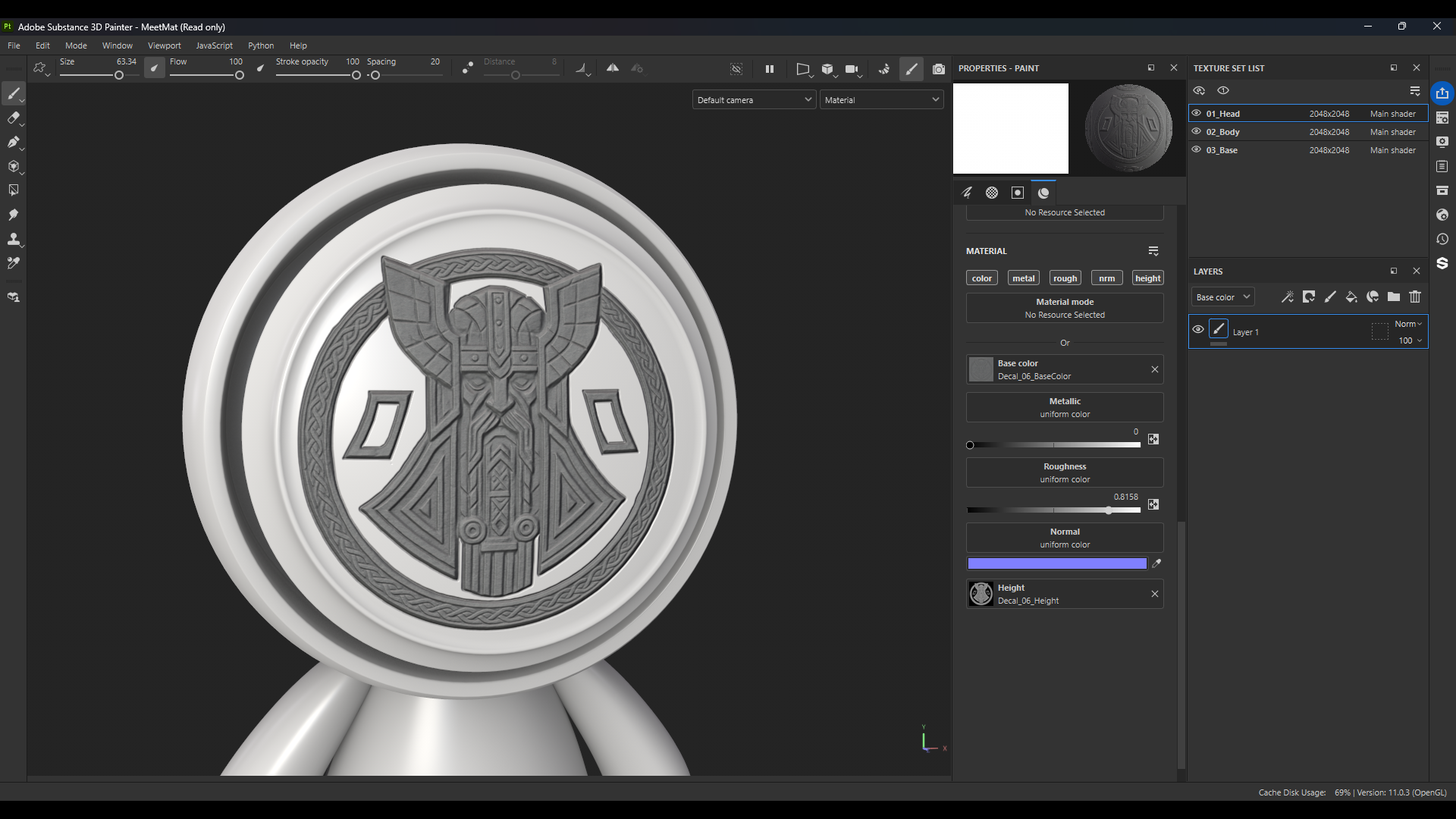This screenshot has width=1456, height=819.
Task: Toggle symmetry in the top toolbar
Action: tap(613, 68)
